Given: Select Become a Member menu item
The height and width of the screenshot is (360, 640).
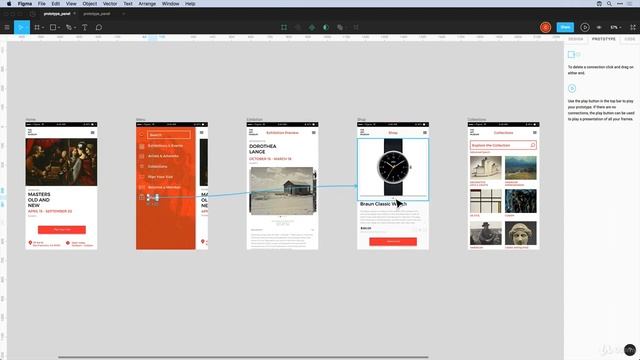Looking at the screenshot, I should 164,187.
